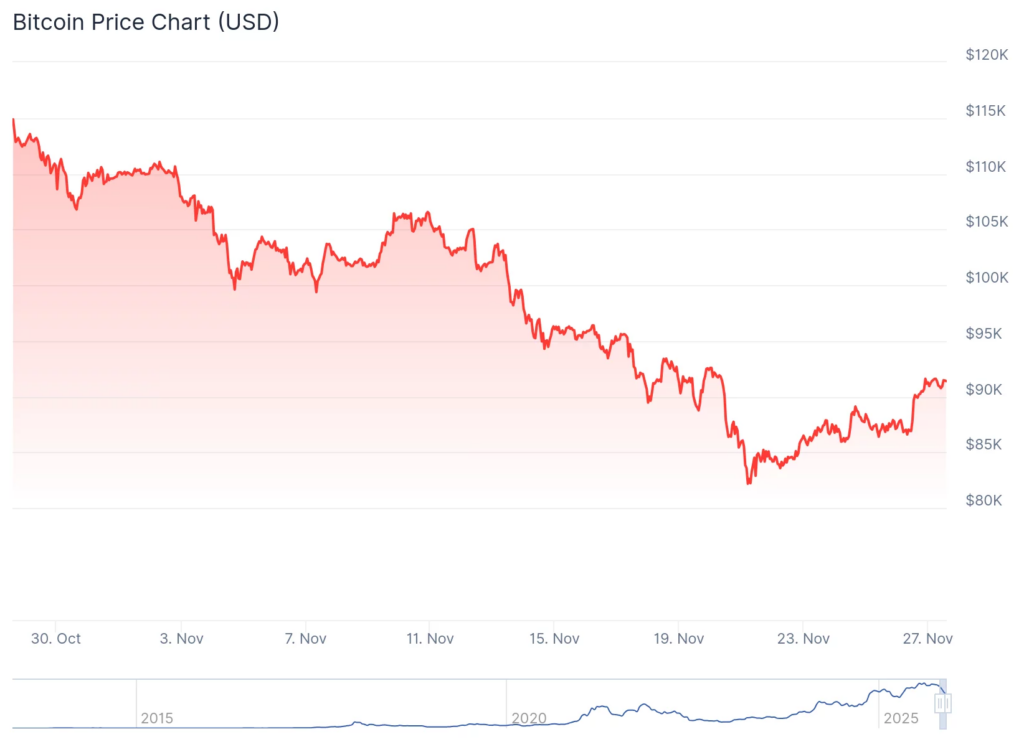Click the 2025 marker in navigator
The height and width of the screenshot is (747, 1024).
coord(900,718)
